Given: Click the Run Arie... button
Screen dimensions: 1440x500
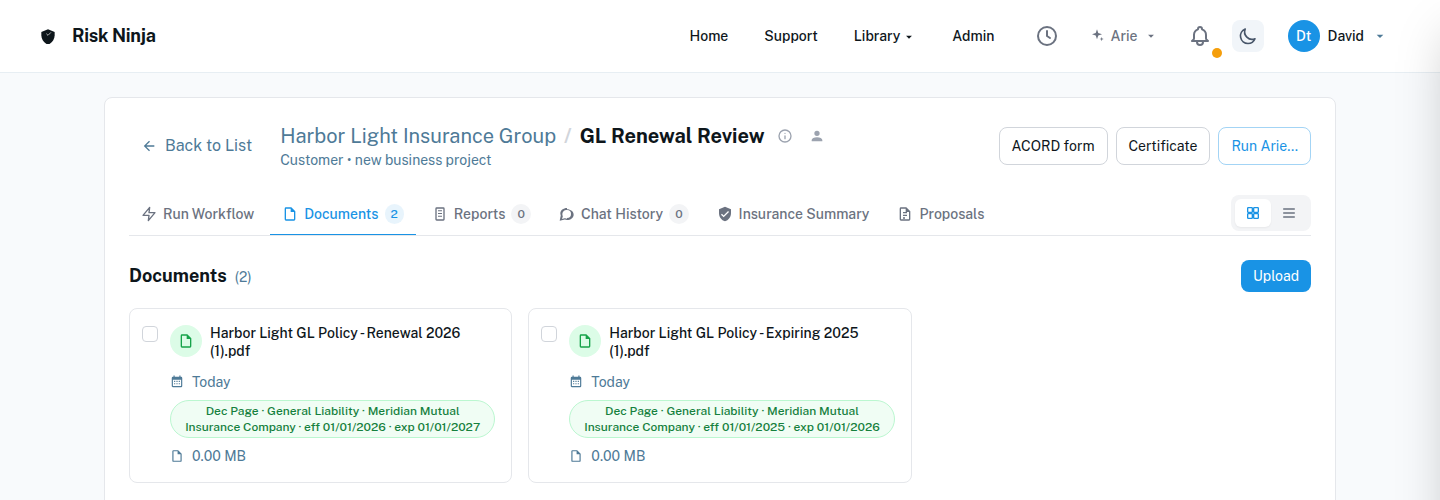Looking at the screenshot, I should pos(1264,146).
